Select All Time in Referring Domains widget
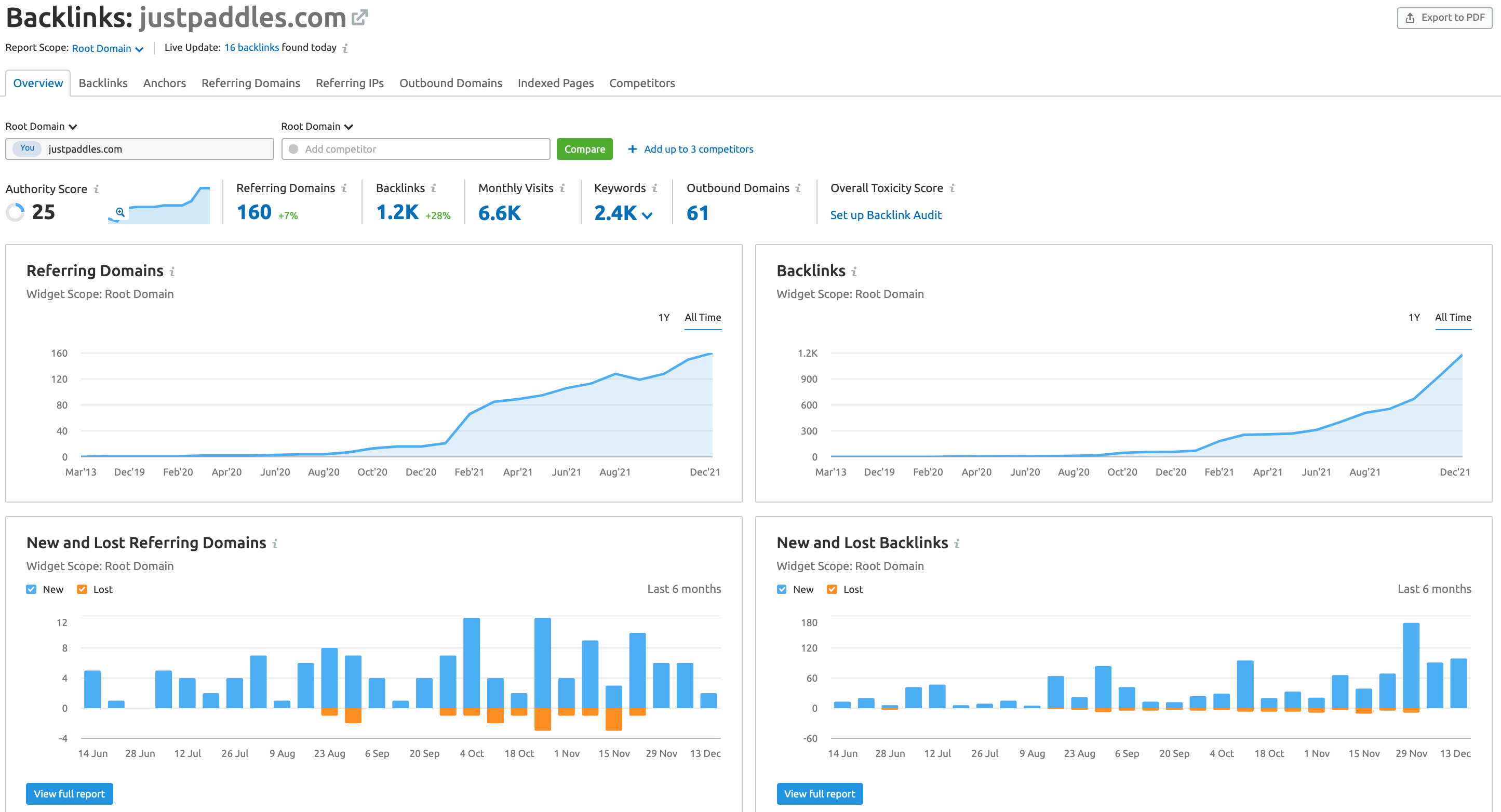The width and height of the screenshot is (1501, 812). coord(703,318)
